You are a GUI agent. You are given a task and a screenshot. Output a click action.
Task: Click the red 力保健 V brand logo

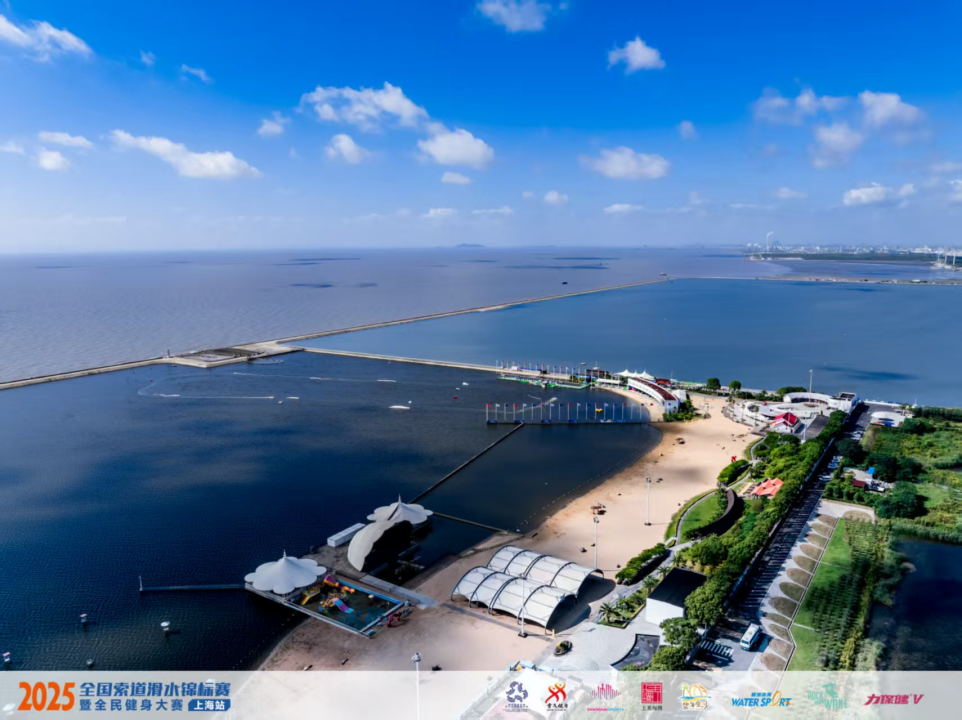tap(893, 699)
